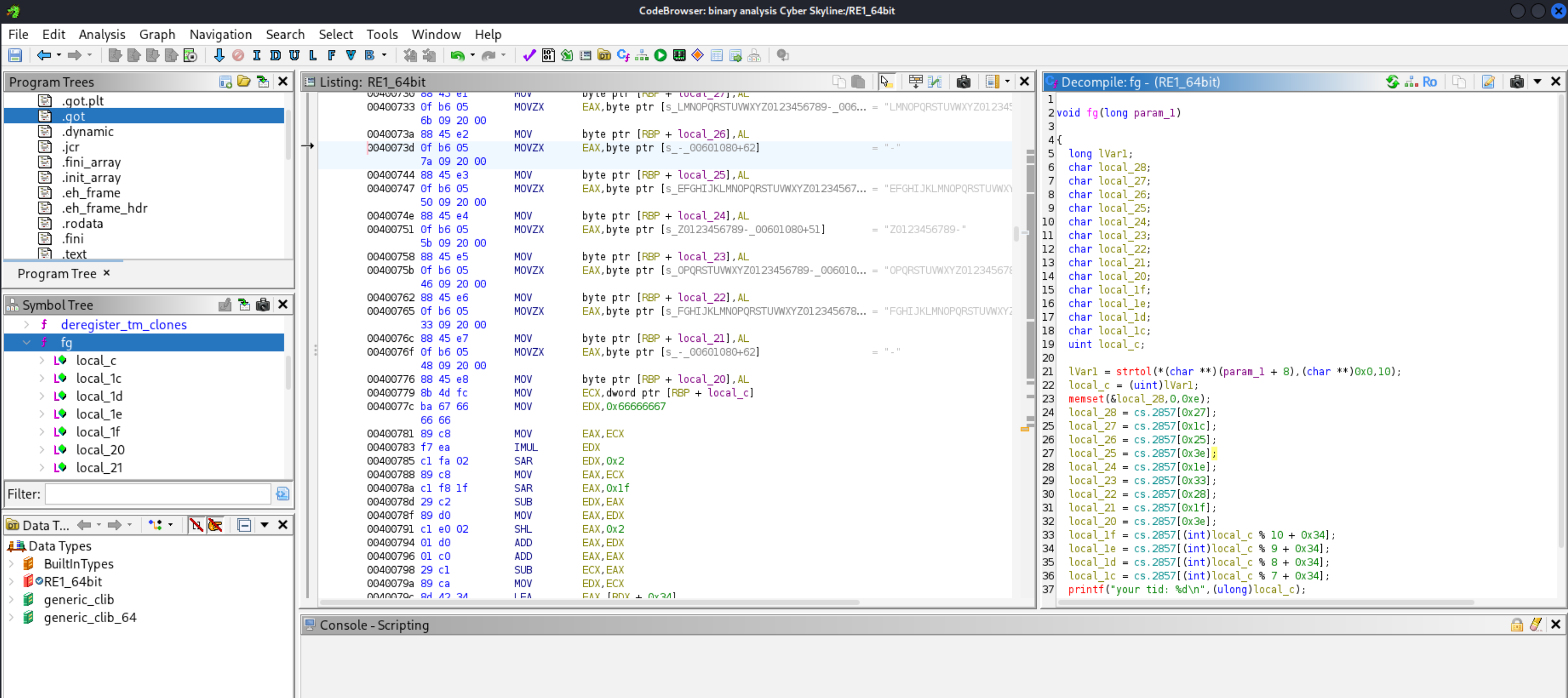
Task: Open the undo history dropdown arrow
Action: [x=472, y=55]
